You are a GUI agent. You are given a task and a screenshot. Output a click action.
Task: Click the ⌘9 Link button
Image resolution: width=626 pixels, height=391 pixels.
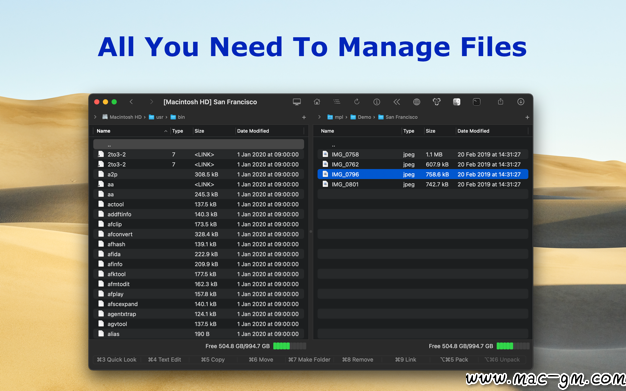pyautogui.click(x=406, y=359)
